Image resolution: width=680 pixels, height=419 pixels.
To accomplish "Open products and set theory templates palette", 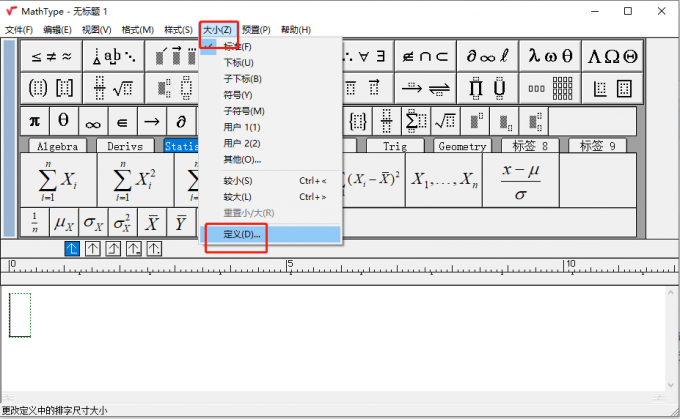I will coord(487,88).
